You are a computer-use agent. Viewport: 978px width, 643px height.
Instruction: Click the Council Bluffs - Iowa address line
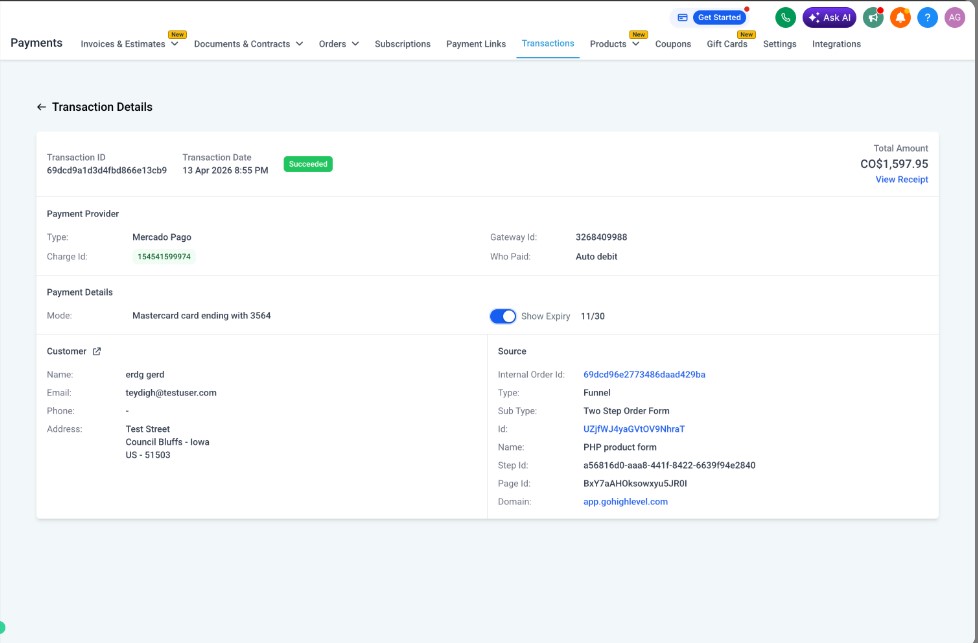coord(167,442)
